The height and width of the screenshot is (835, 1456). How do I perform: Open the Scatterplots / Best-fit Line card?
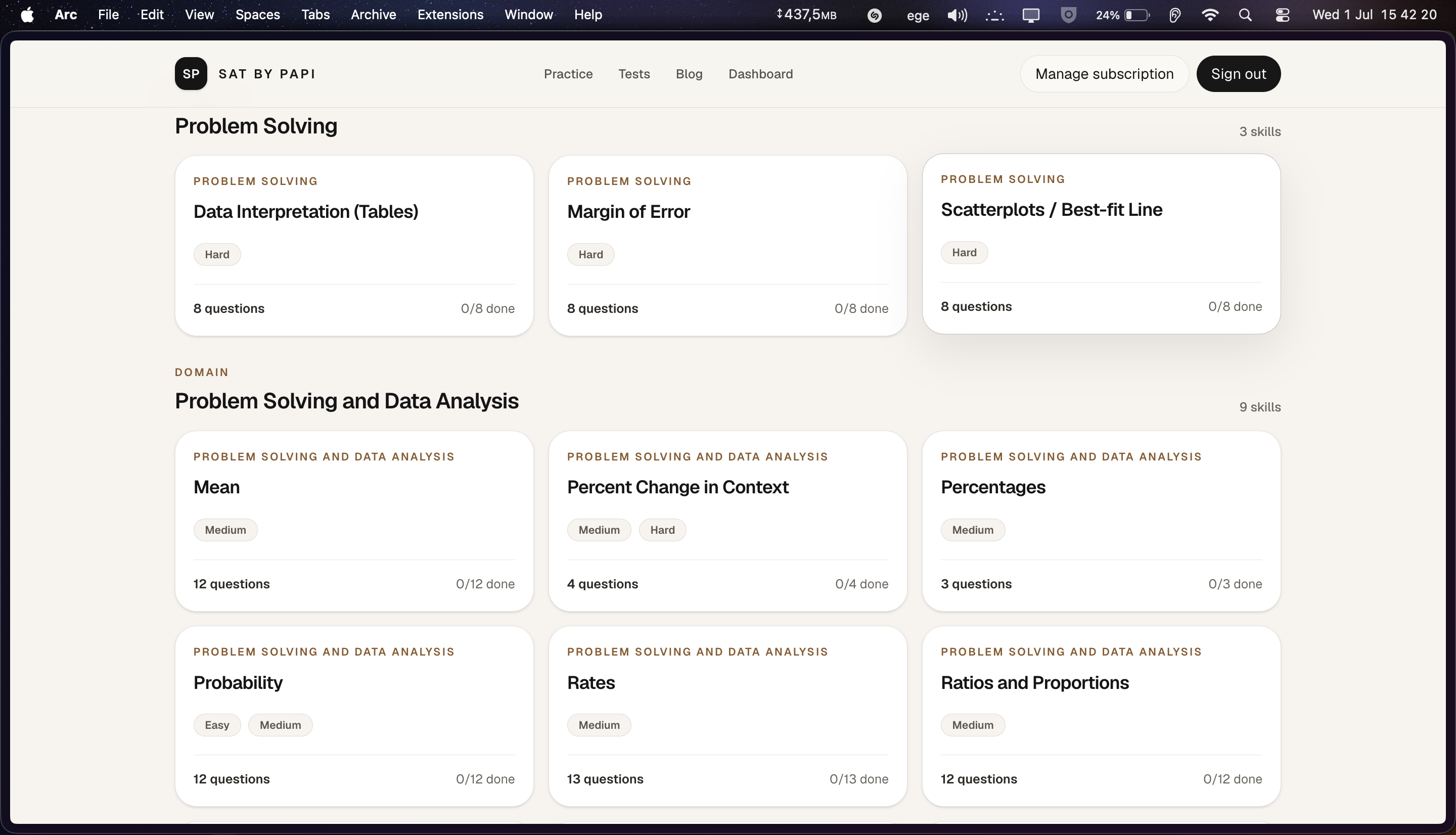point(1101,244)
